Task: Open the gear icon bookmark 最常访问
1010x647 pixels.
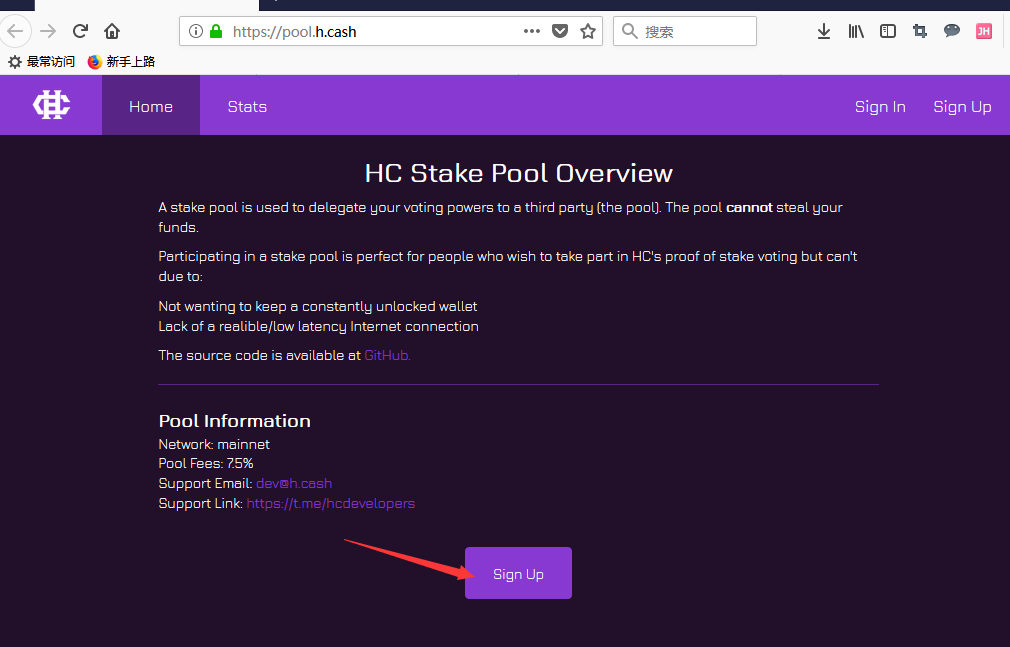Action: 41,62
